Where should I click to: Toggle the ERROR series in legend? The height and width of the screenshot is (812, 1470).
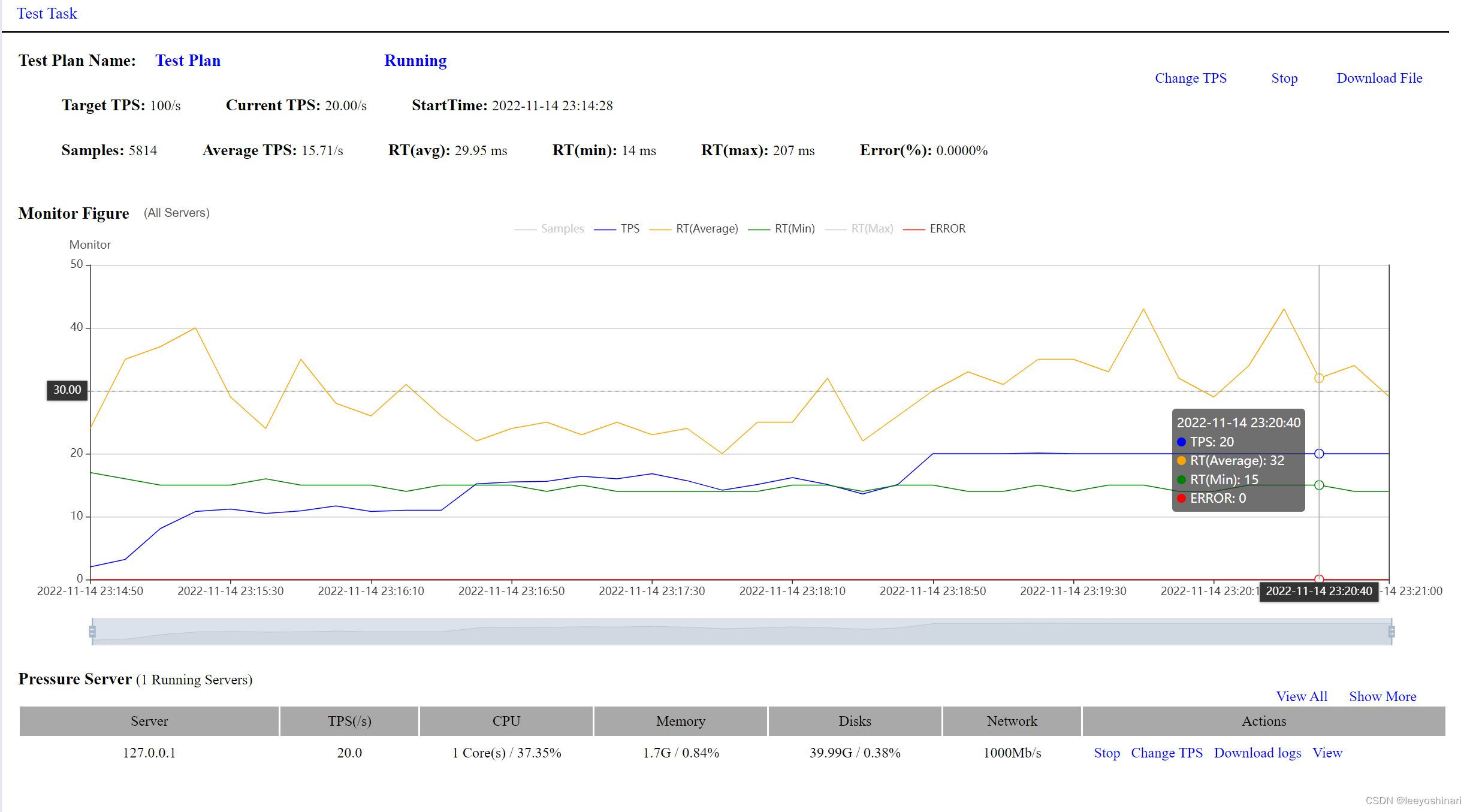934,228
